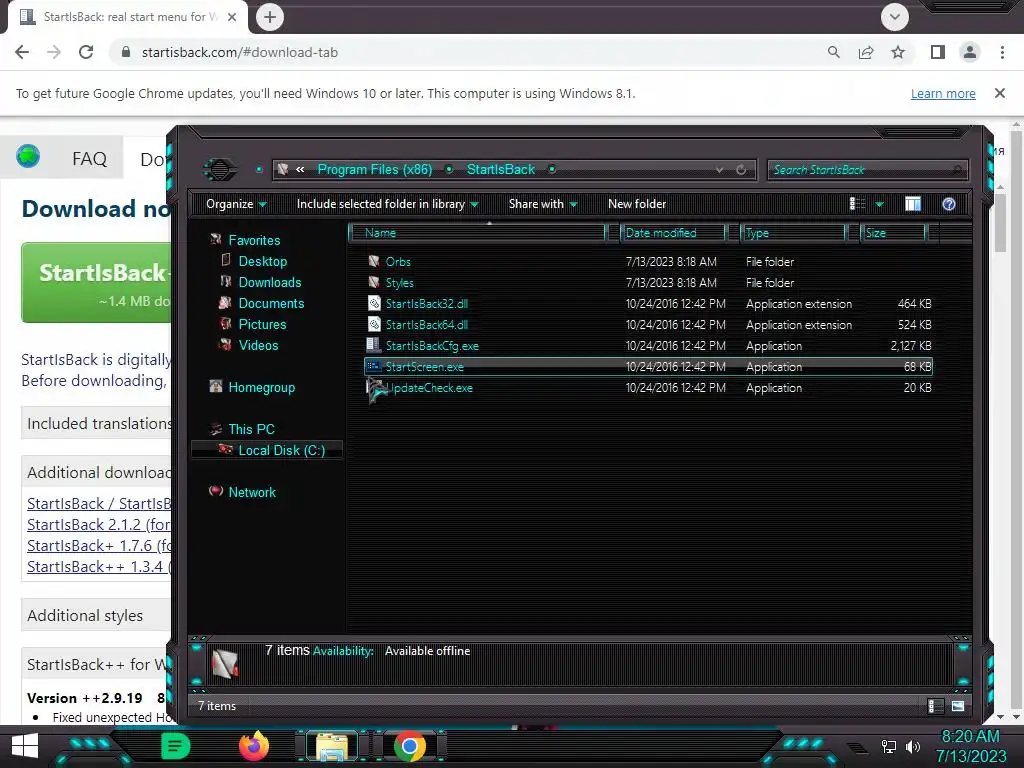This screenshot has width=1024, height=768.
Task: Open new Chrome tab with plus button
Action: 270,17
